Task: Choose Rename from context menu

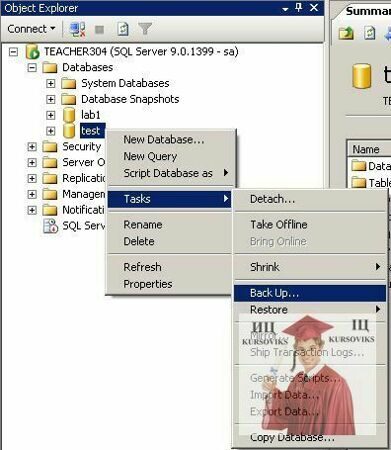Action: (170, 225)
